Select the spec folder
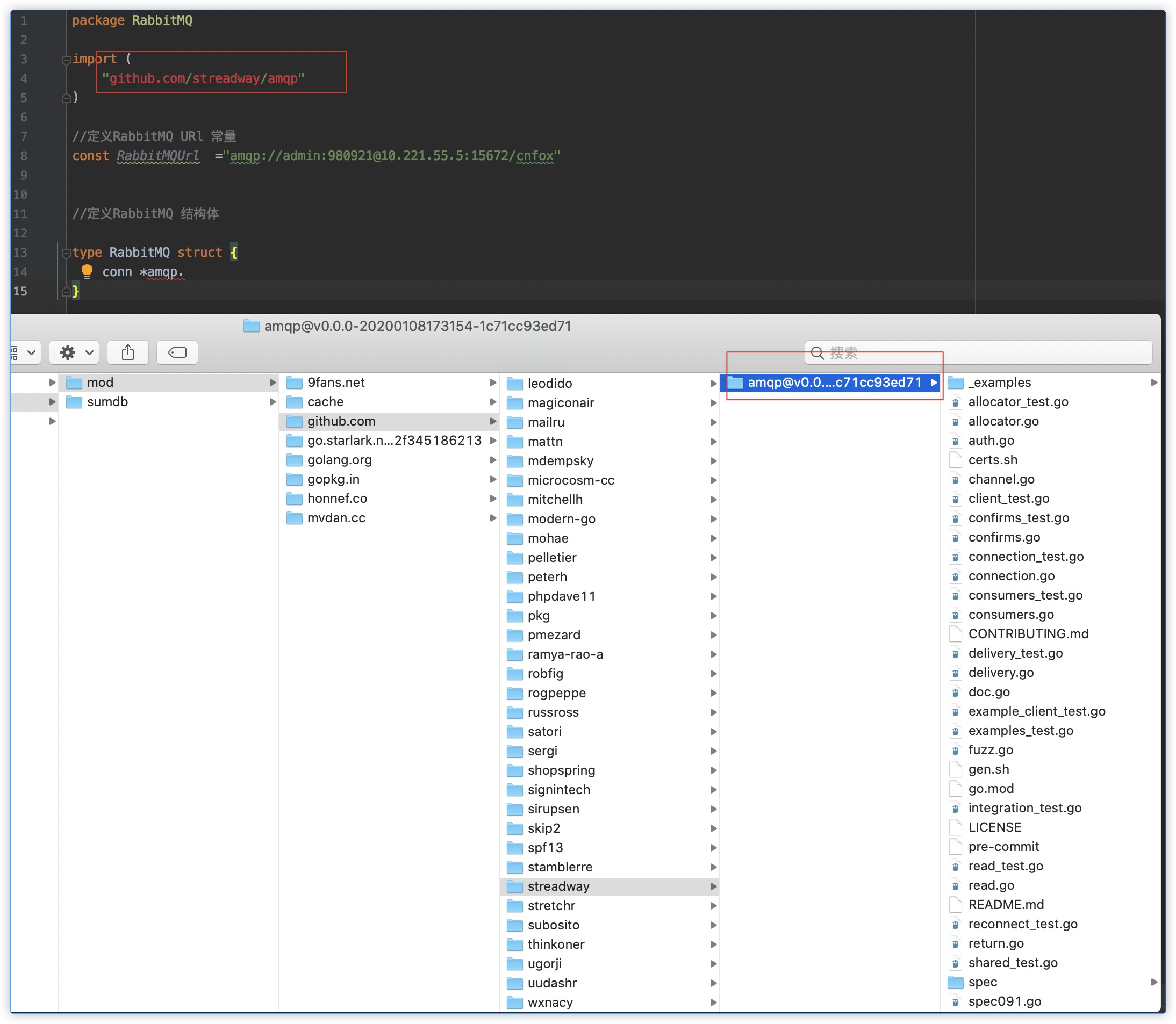1176x1024 pixels. [x=1051, y=982]
